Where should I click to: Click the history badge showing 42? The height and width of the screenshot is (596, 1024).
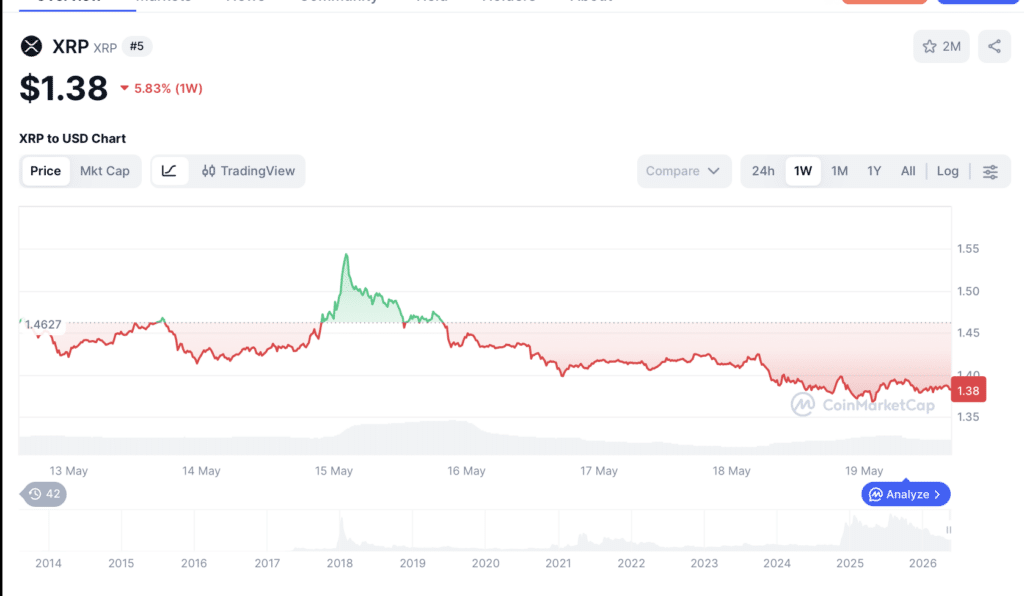[44, 494]
